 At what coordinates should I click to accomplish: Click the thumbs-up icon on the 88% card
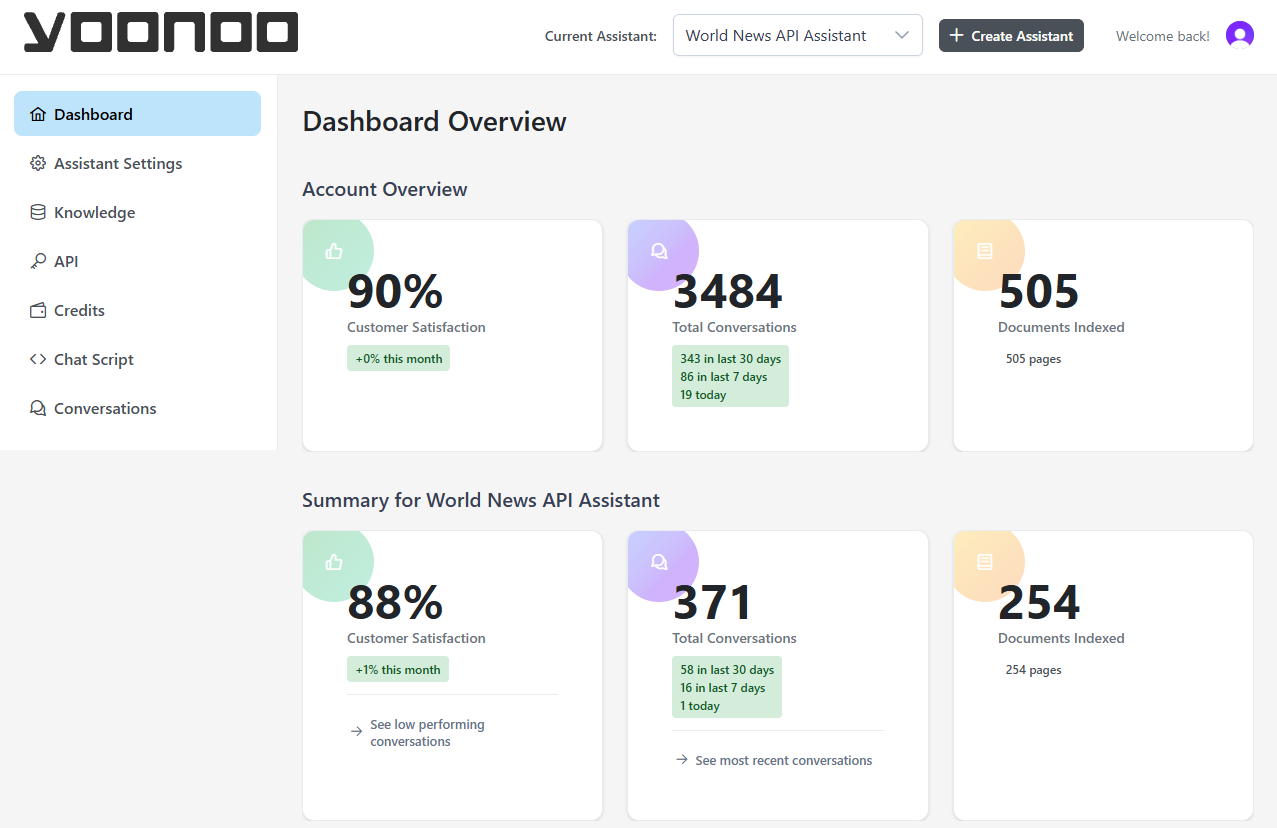[x=334, y=562]
